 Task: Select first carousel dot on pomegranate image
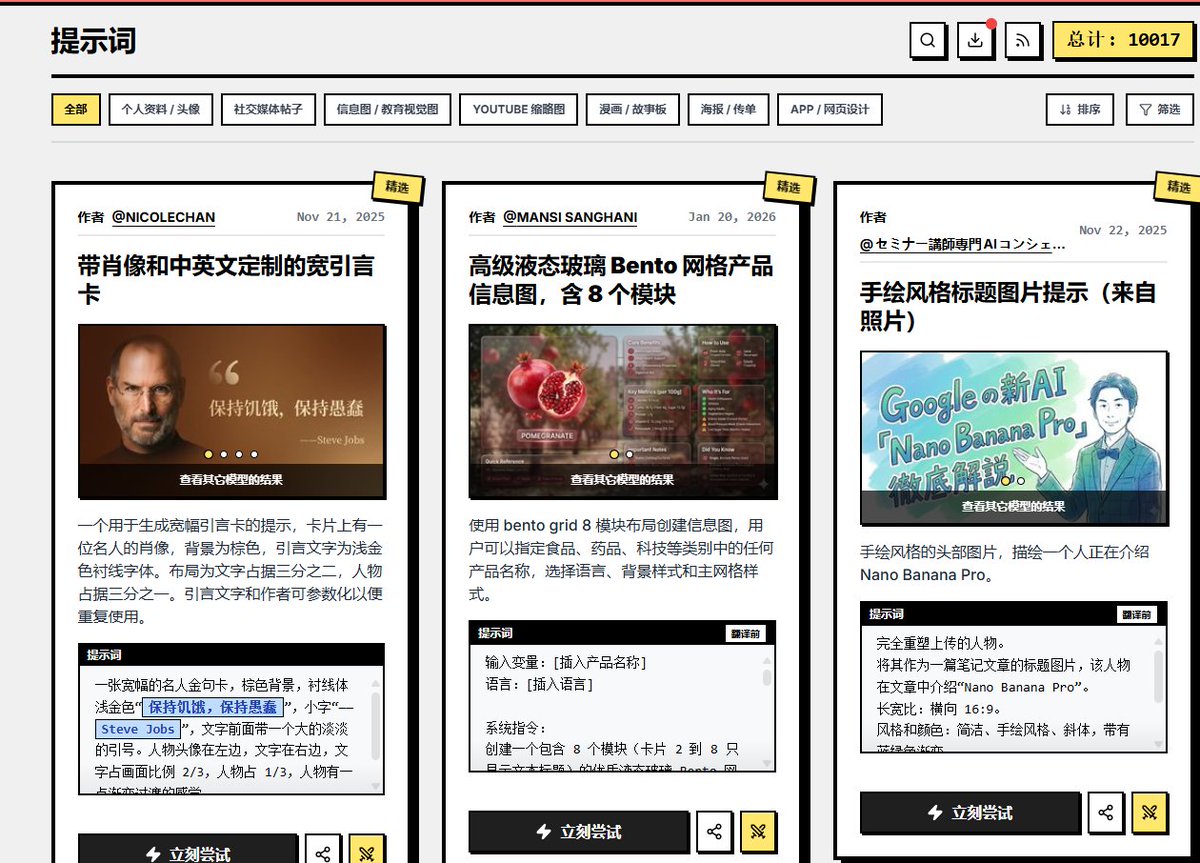(614, 454)
